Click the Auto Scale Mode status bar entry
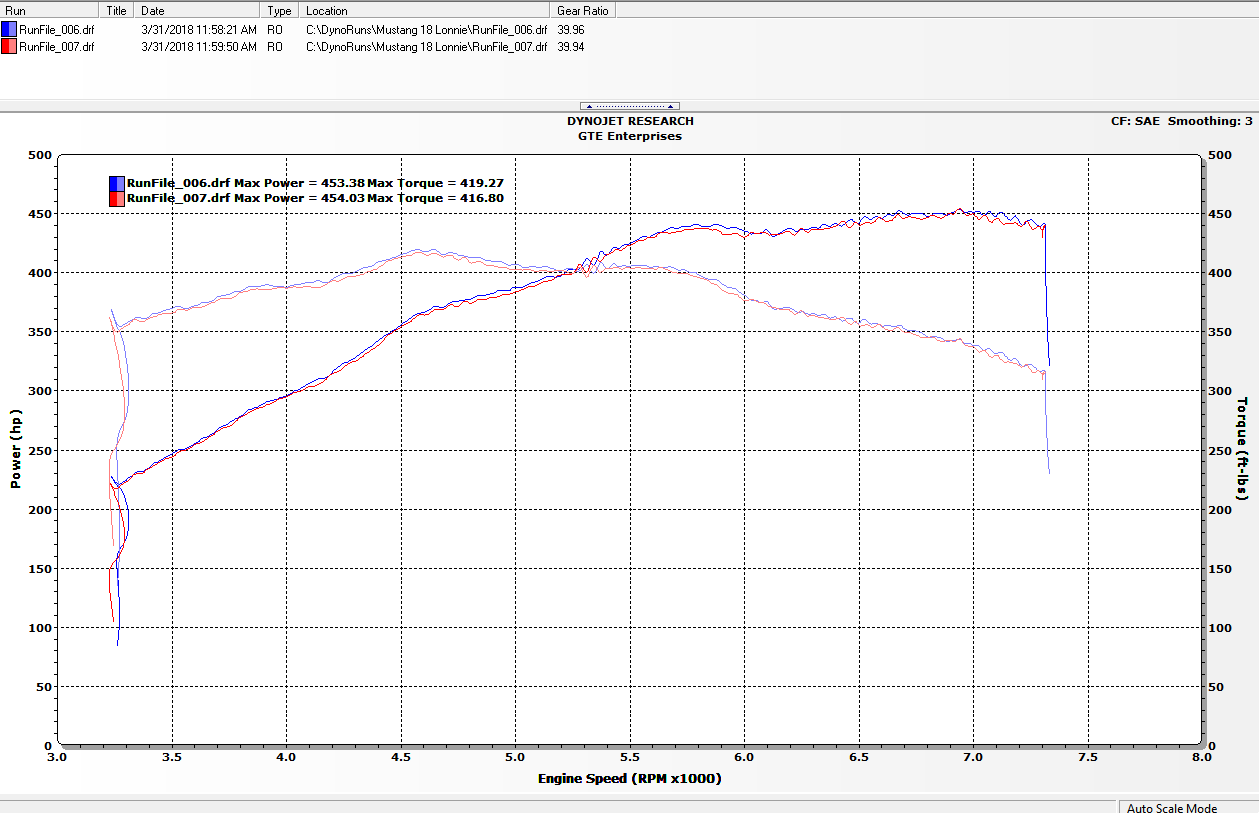 click(1172, 808)
